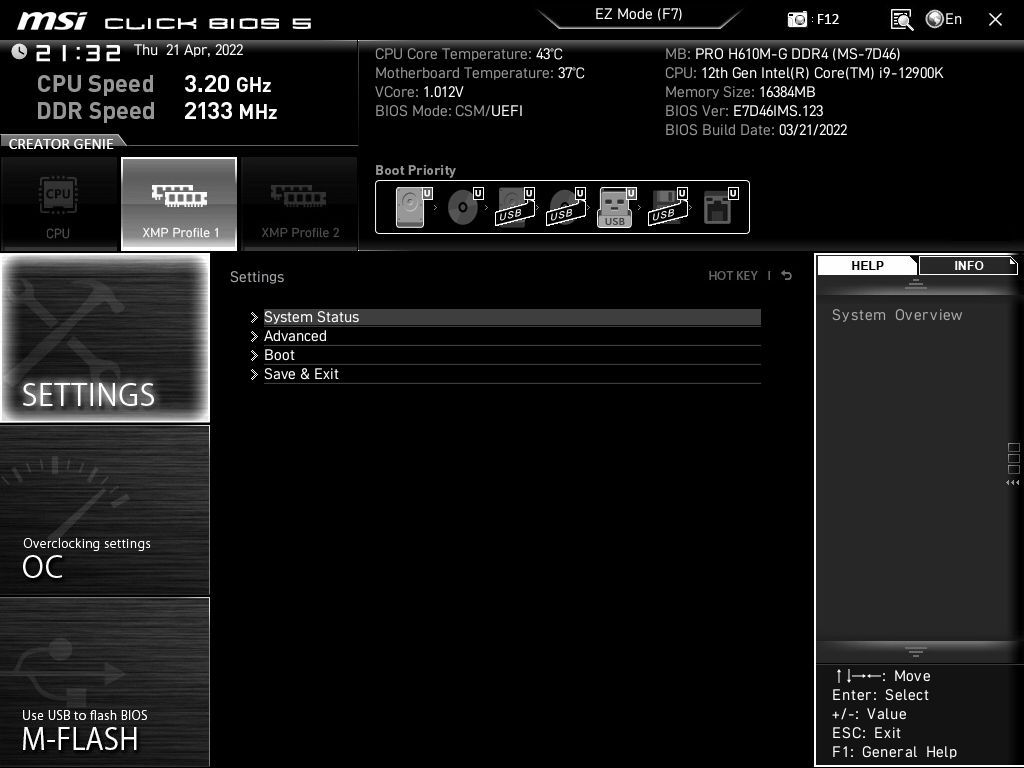Image resolution: width=1024 pixels, height=768 pixels.
Task: Open the Boot menu entry
Action: pos(512,355)
